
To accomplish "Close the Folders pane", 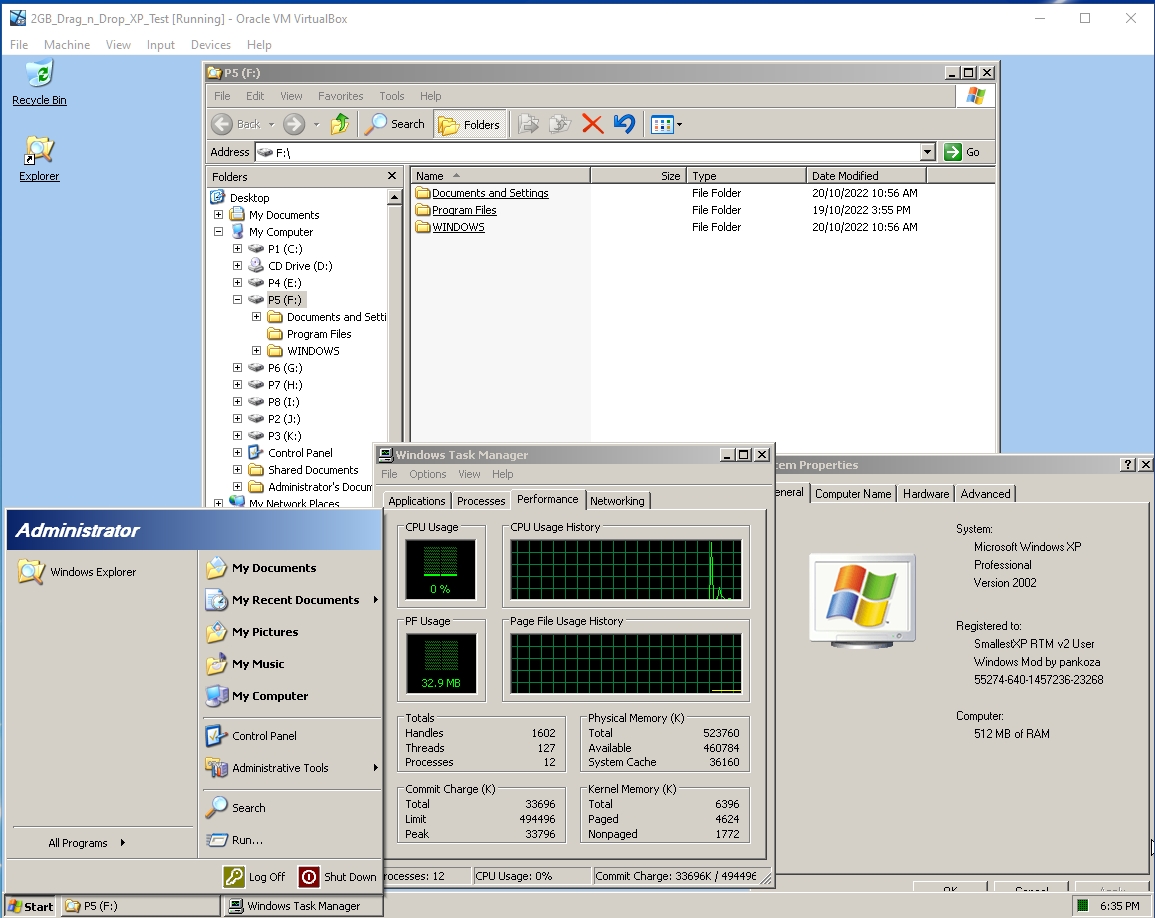I will tap(392, 175).
